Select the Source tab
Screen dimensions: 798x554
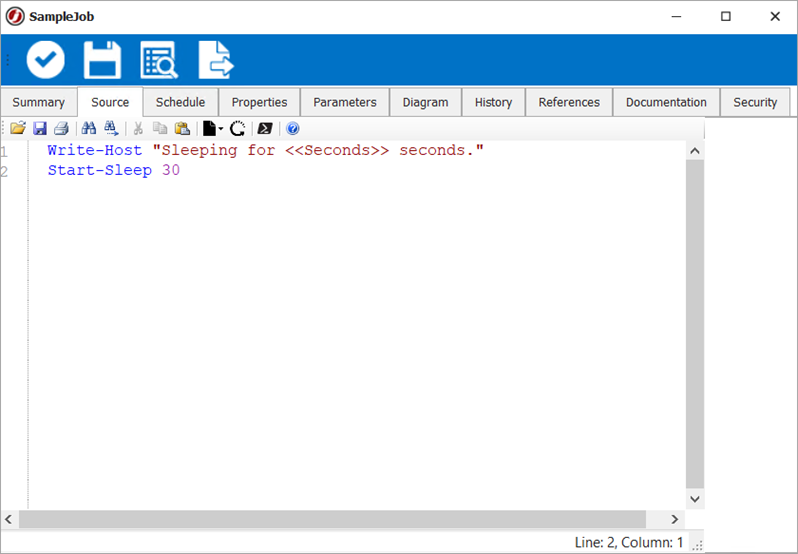[x=110, y=102]
